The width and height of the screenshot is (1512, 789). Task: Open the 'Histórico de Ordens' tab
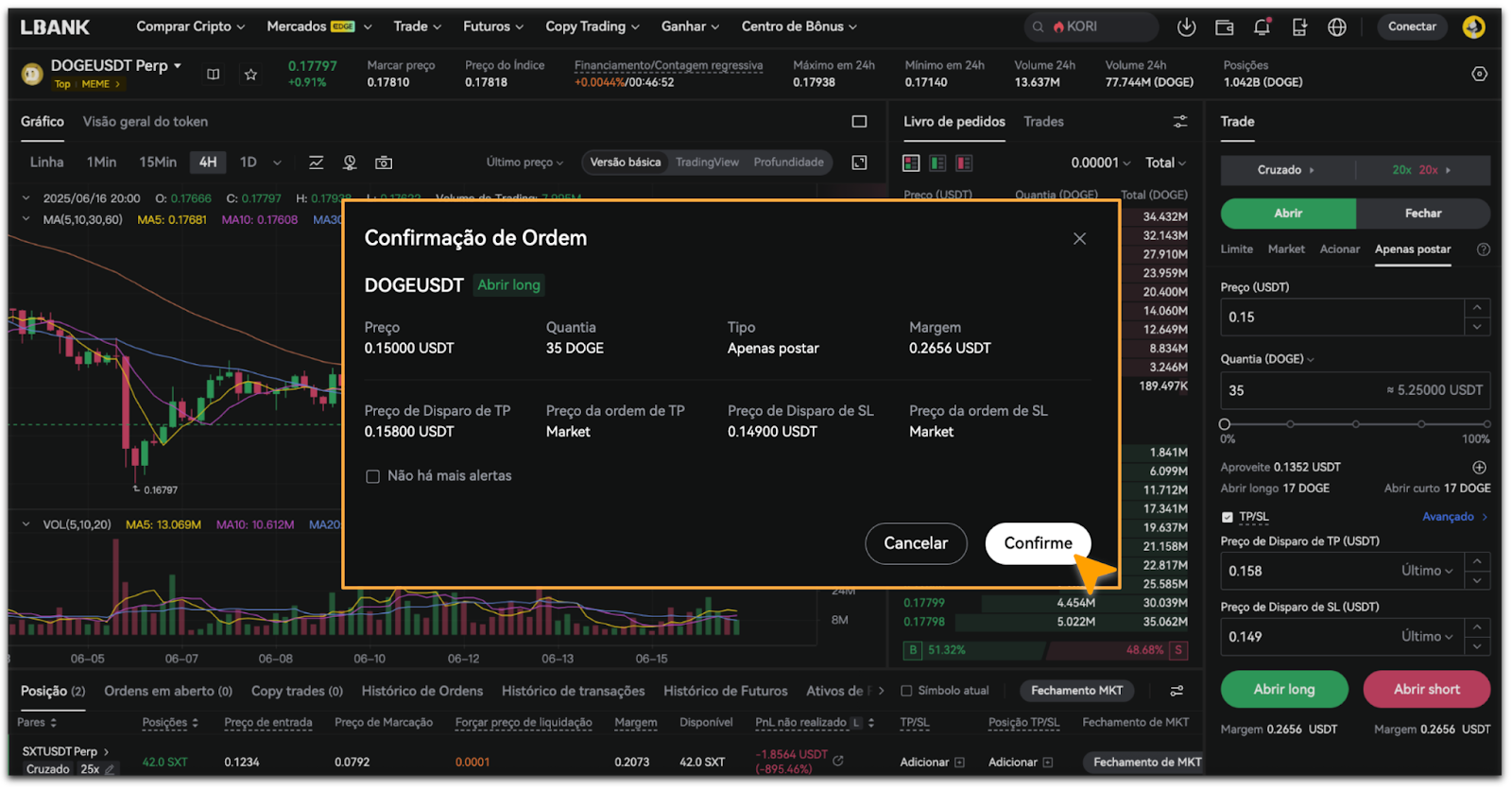[421, 691]
